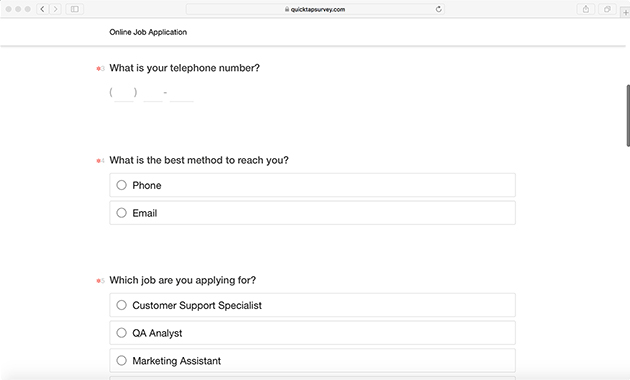630x380 pixels.
Task: Click the page vertical scrollbar
Action: 628,116
